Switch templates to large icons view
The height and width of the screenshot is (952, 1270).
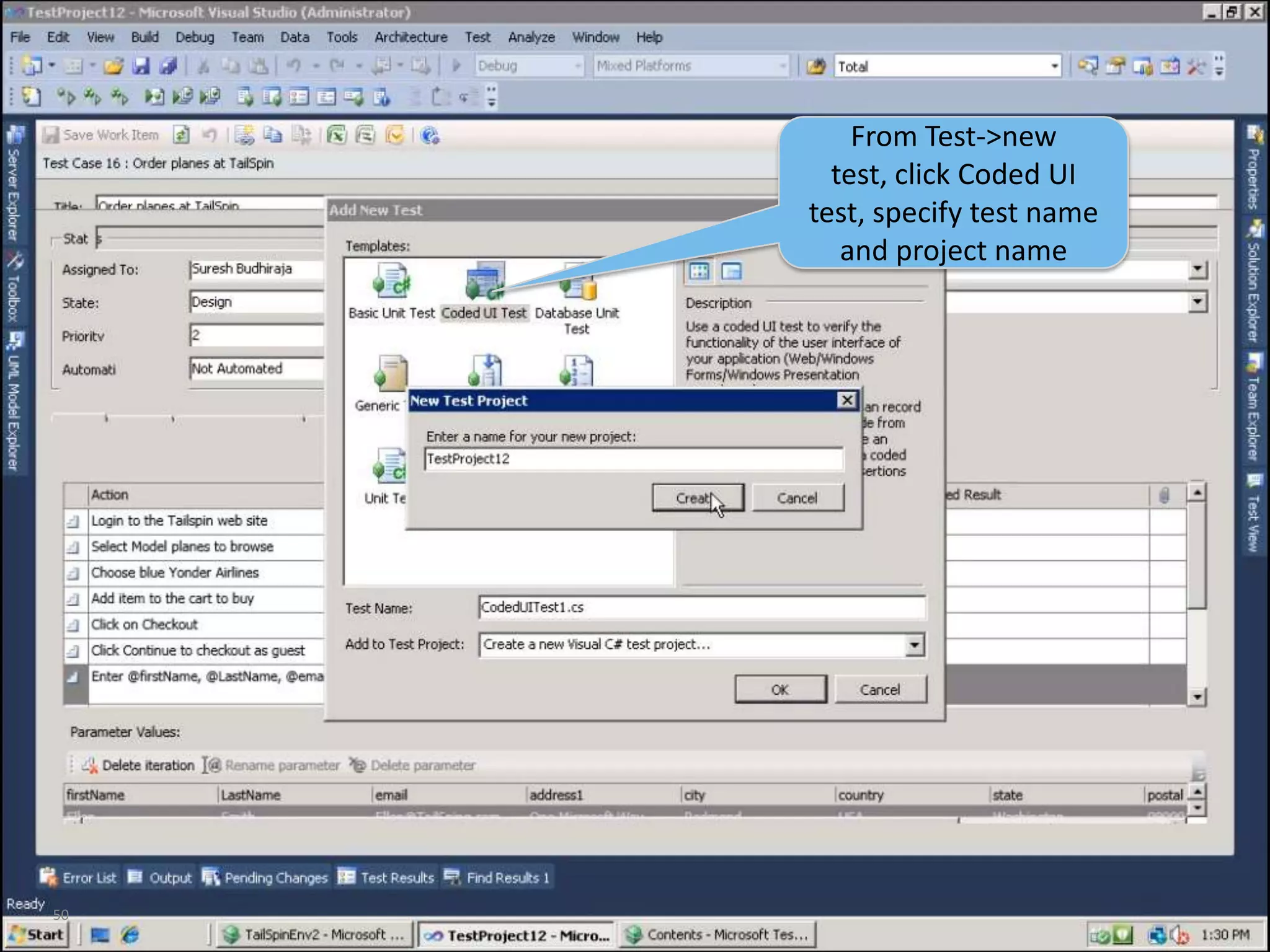click(x=699, y=271)
